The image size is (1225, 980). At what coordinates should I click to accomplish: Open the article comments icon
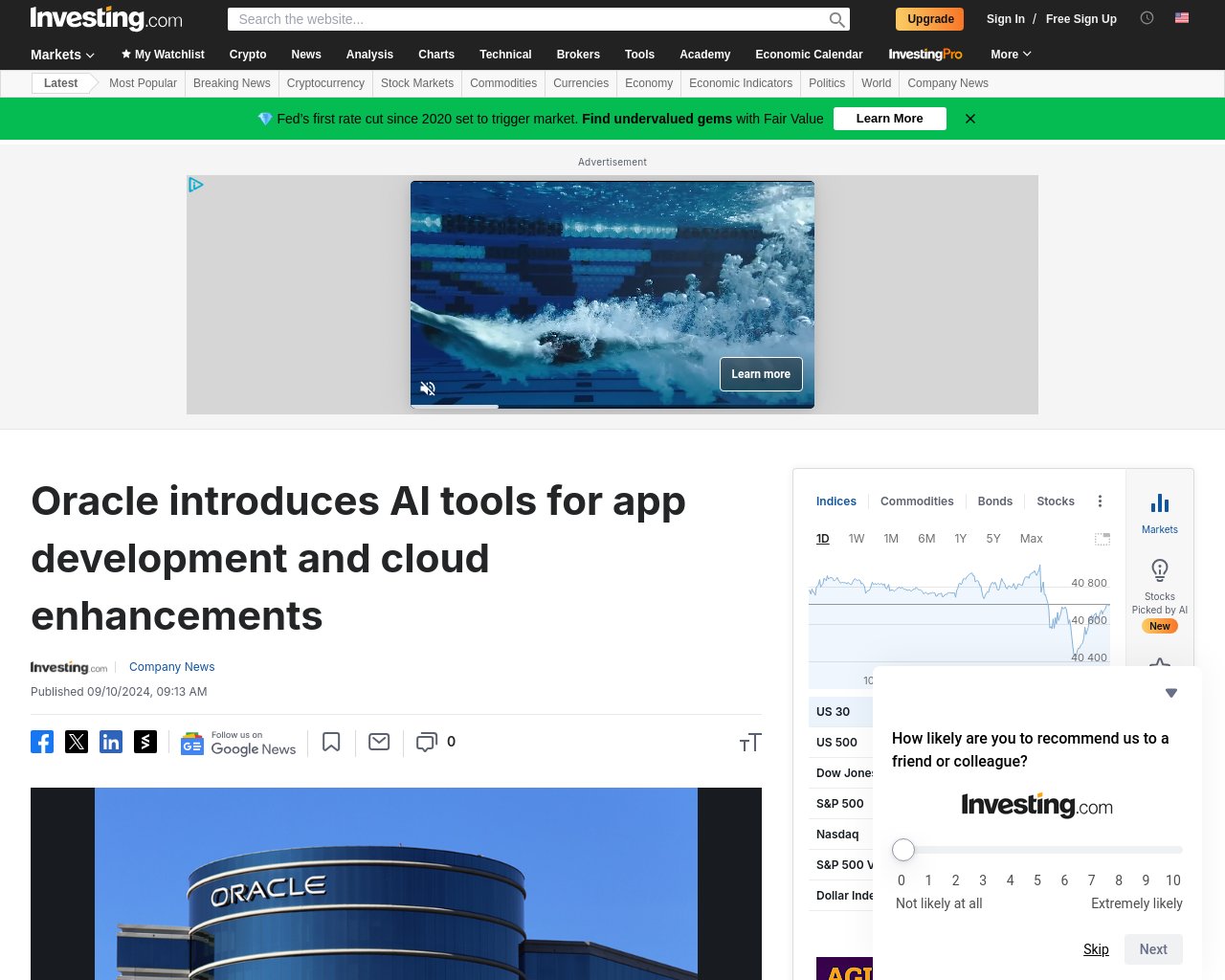click(427, 742)
